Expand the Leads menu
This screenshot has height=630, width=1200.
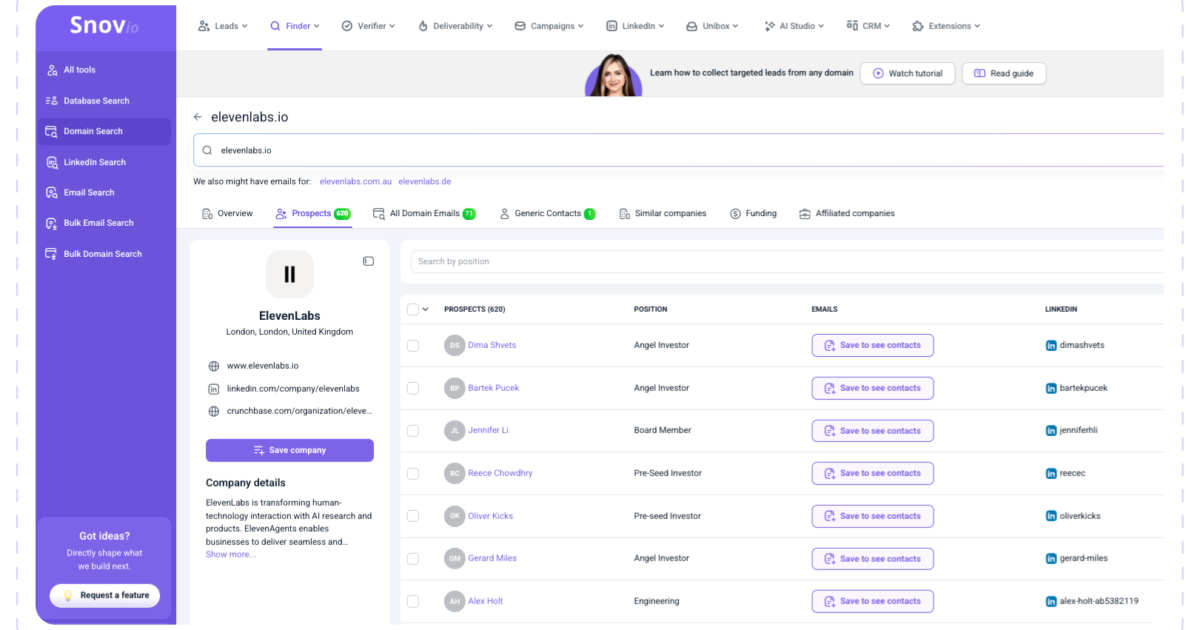coord(223,26)
